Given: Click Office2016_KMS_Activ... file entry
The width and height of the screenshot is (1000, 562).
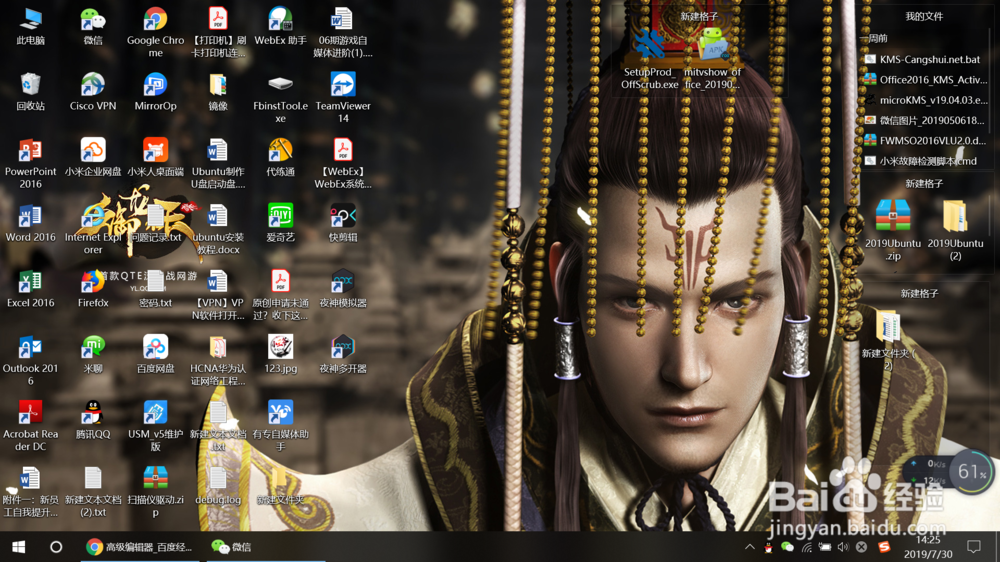Looking at the screenshot, I should point(924,80).
